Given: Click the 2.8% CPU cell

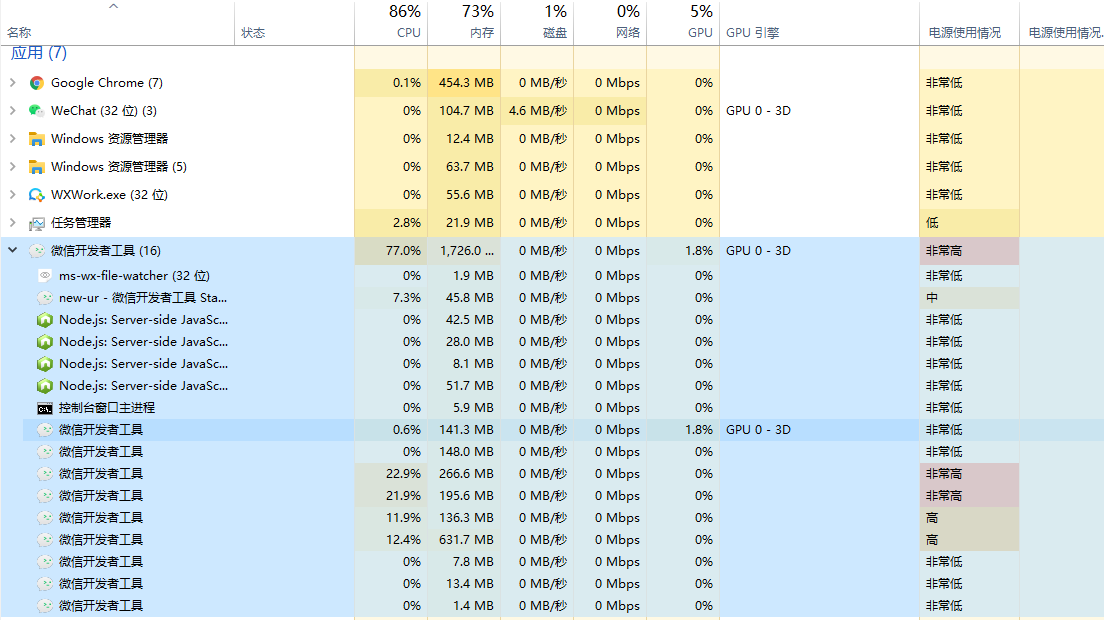Looking at the screenshot, I should coord(391,222).
